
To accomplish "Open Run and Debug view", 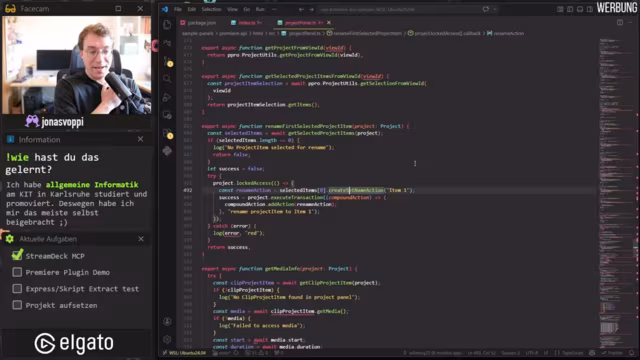I will click(x=167, y=97).
